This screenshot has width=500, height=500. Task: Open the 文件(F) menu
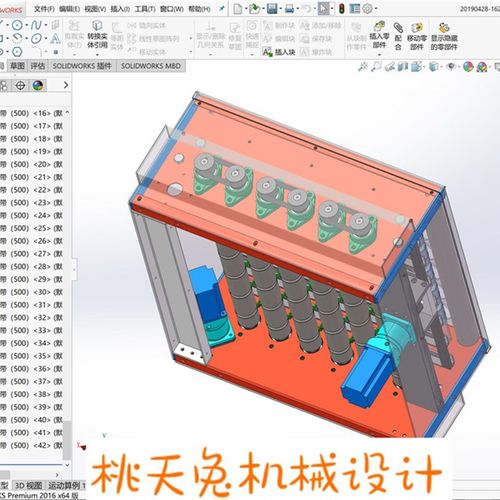(44, 9)
